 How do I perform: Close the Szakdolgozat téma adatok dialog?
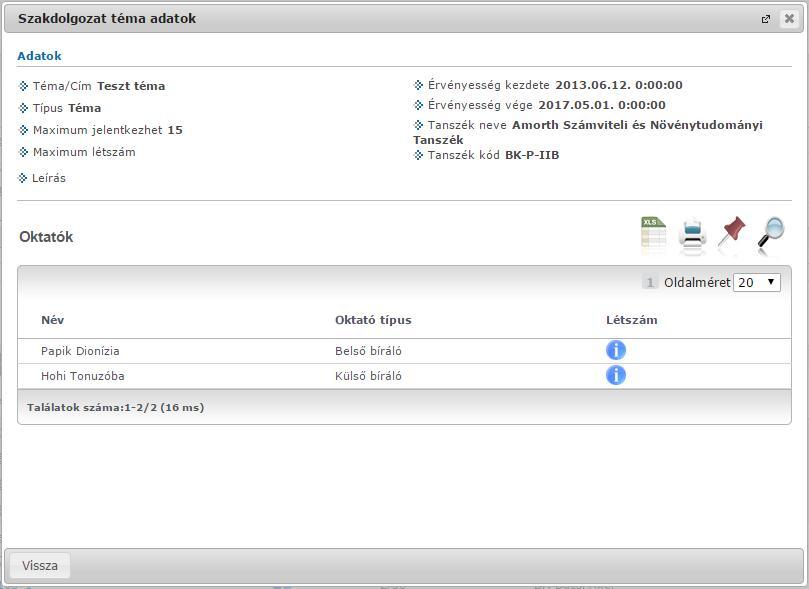coord(789,19)
